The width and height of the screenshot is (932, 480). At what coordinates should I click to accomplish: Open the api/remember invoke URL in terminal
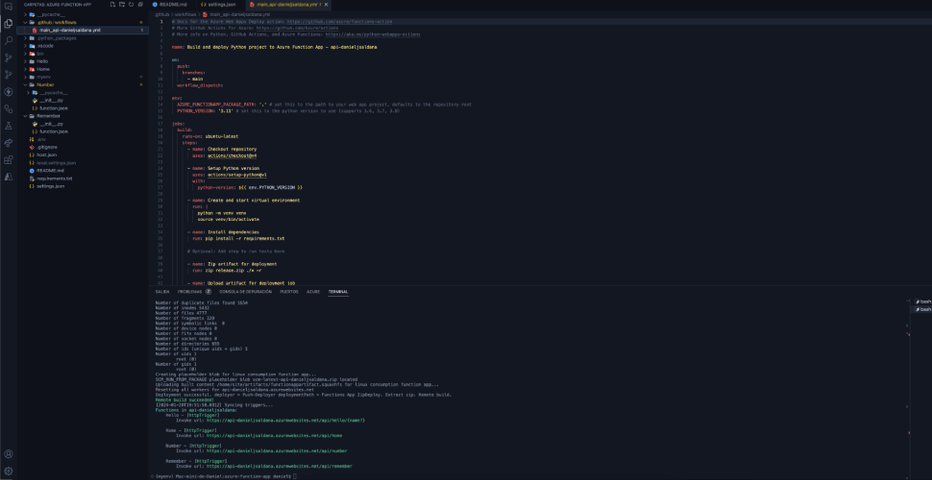[279, 466]
